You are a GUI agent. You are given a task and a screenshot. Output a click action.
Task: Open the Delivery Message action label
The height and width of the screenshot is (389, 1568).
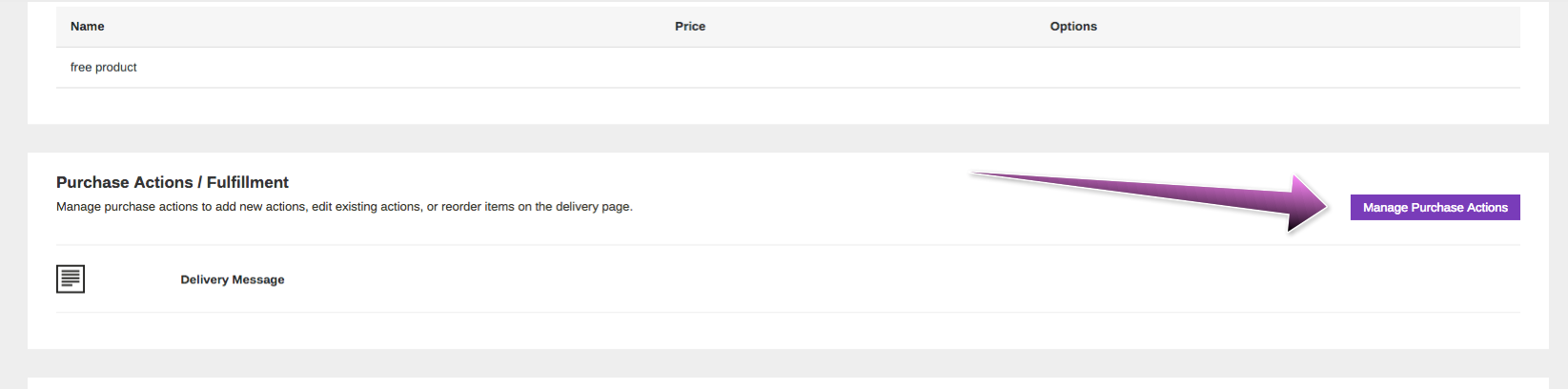tap(233, 279)
